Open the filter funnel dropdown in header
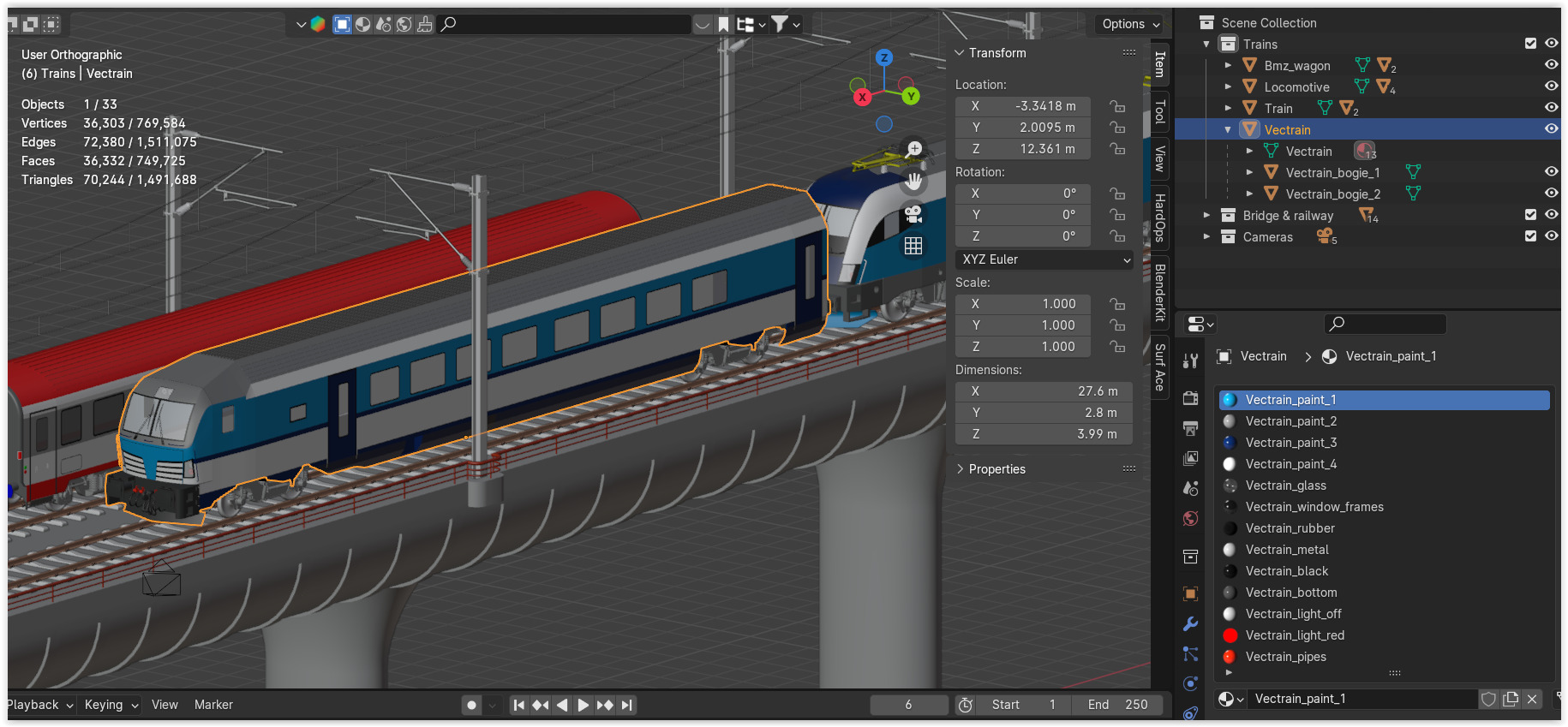 (x=785, y=24)
